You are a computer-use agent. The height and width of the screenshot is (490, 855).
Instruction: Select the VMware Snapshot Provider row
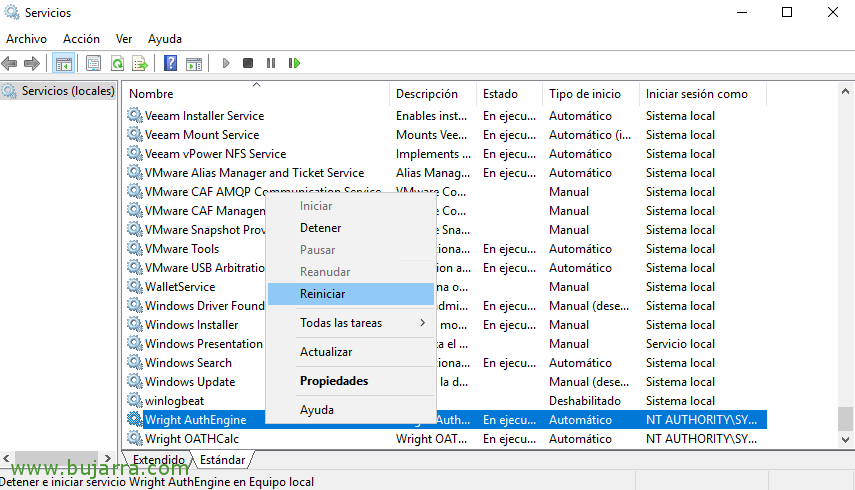coord(445,229)
